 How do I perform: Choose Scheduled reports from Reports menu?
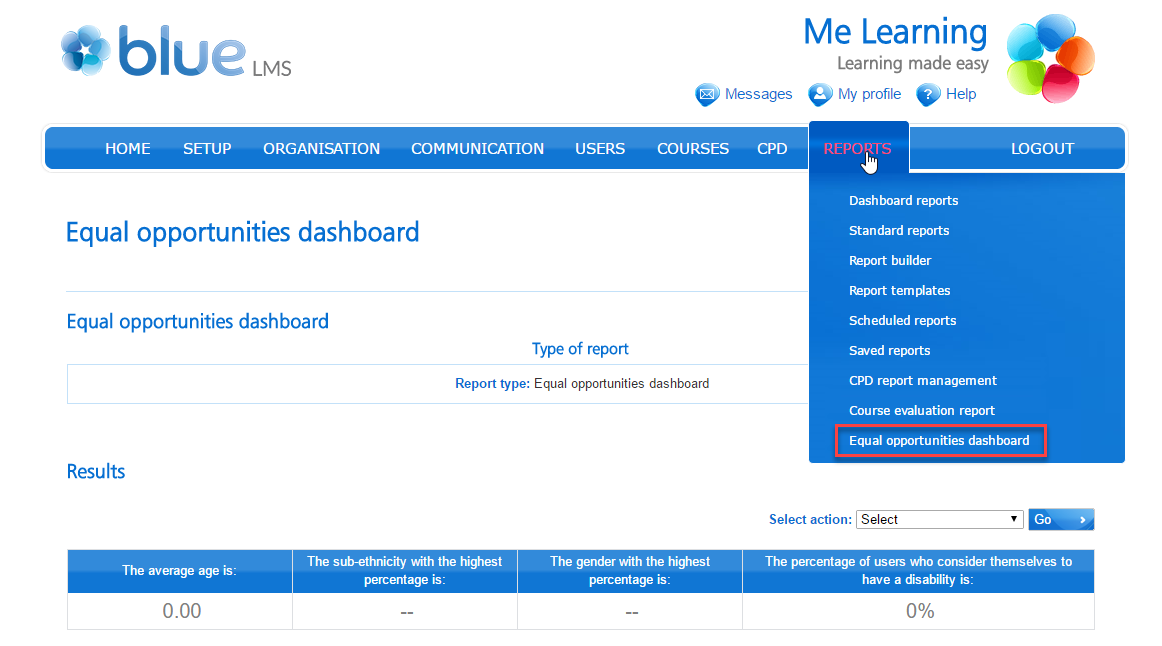[x=903, y=321]
